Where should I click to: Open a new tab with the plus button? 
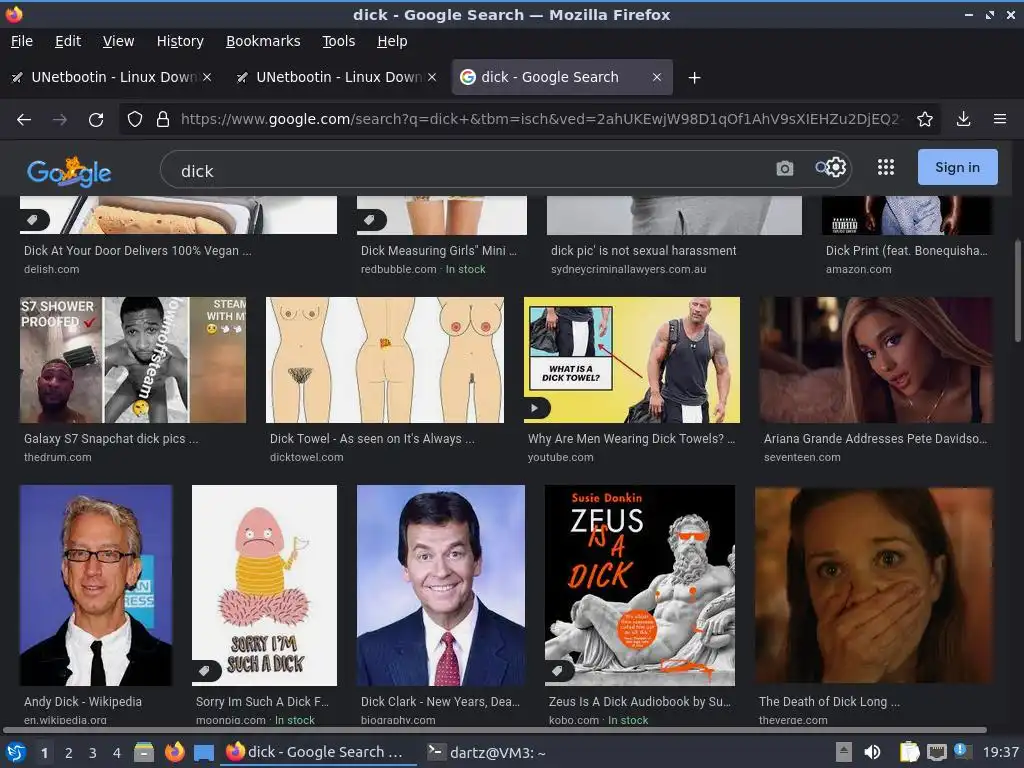(694, 78)
